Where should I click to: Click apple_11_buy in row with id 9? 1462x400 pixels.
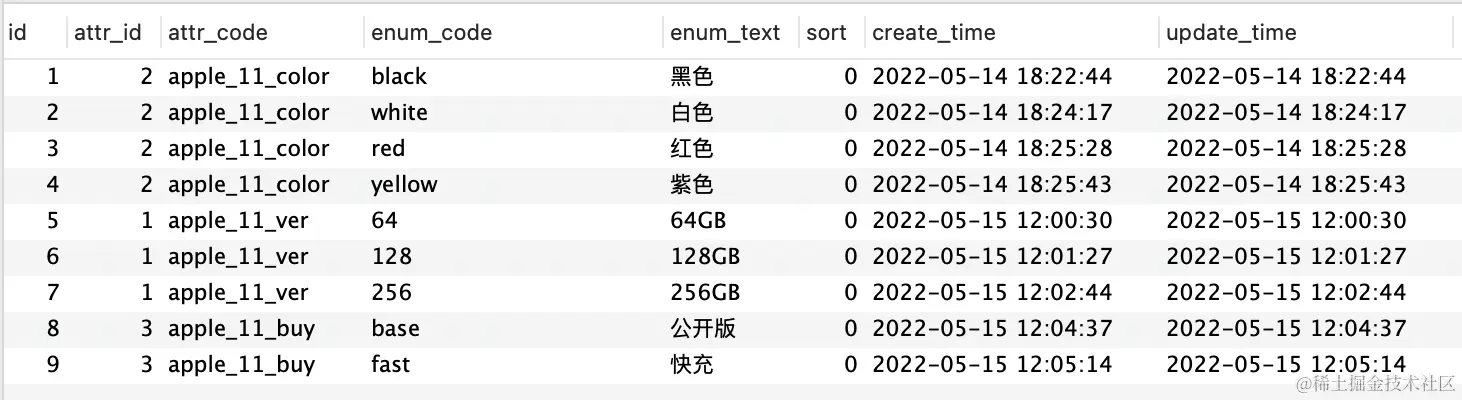[x=241, y=365]
